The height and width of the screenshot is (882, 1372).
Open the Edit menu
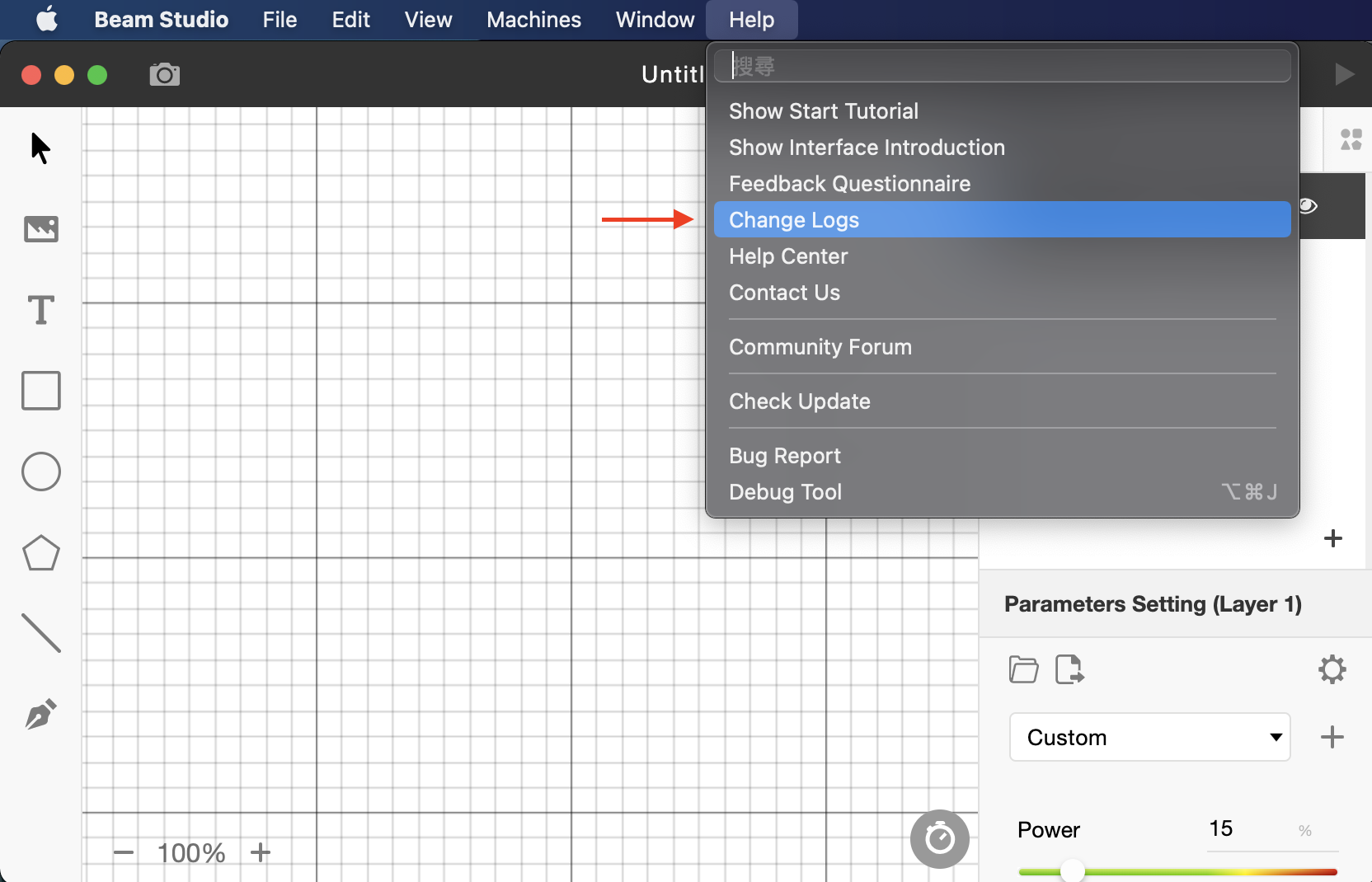tap(351, 19)
